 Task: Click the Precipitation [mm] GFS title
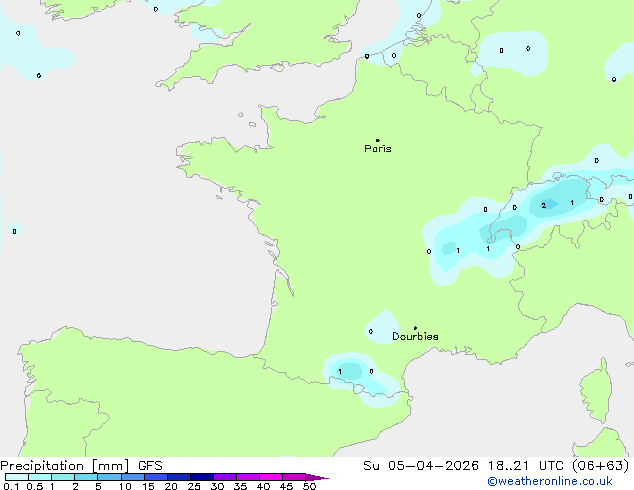(81, 466)
